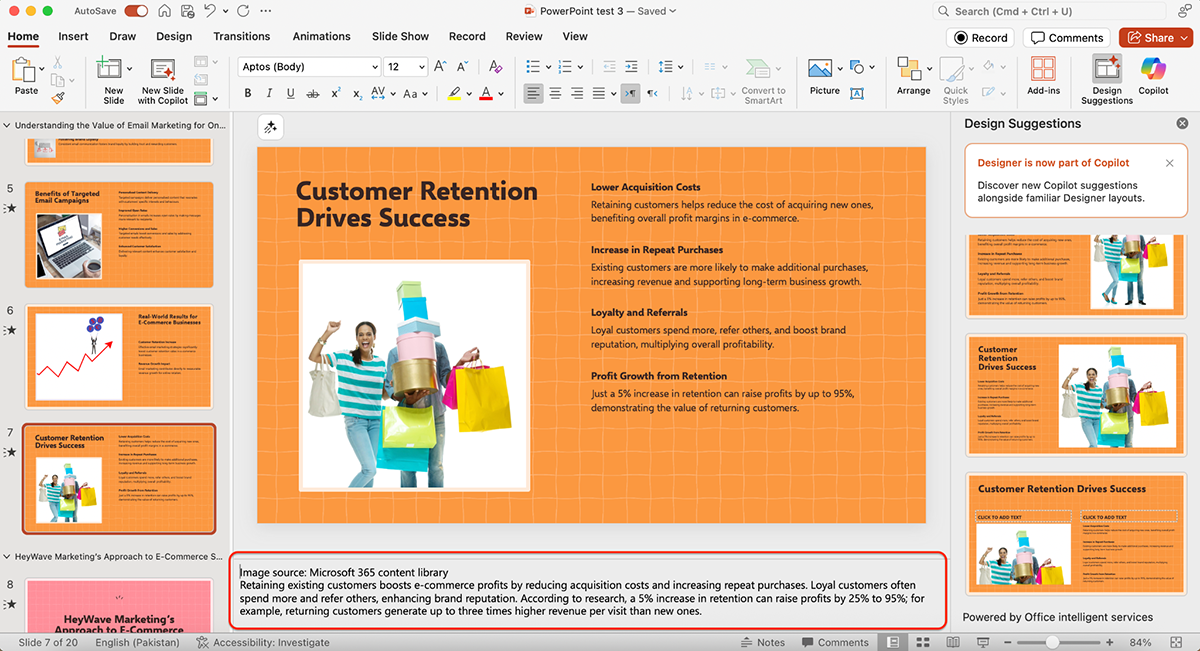Image resolution: width=1200 pixels, height=651 pixels.
Task: Click the Paste clipboard icon
Action: [24, 70]
